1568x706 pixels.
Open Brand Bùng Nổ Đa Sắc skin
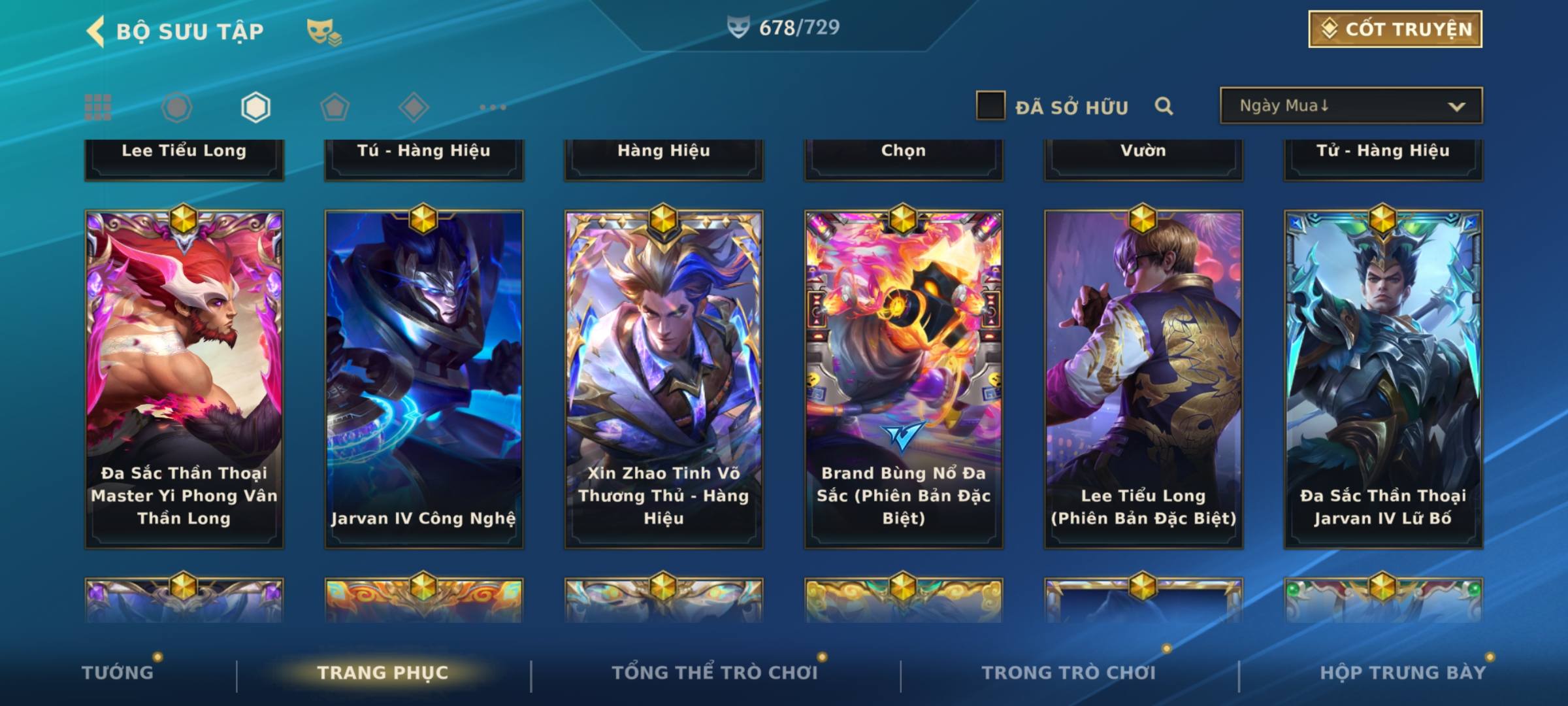[904, 379]
